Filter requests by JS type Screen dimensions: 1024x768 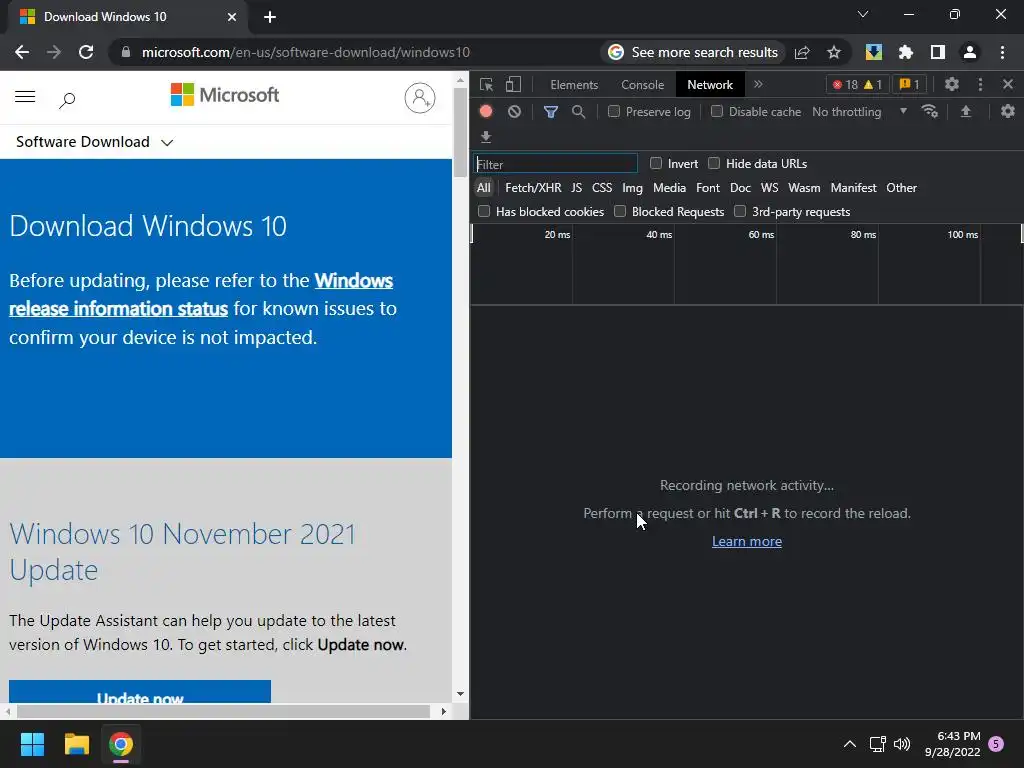(x=576, y=187)
